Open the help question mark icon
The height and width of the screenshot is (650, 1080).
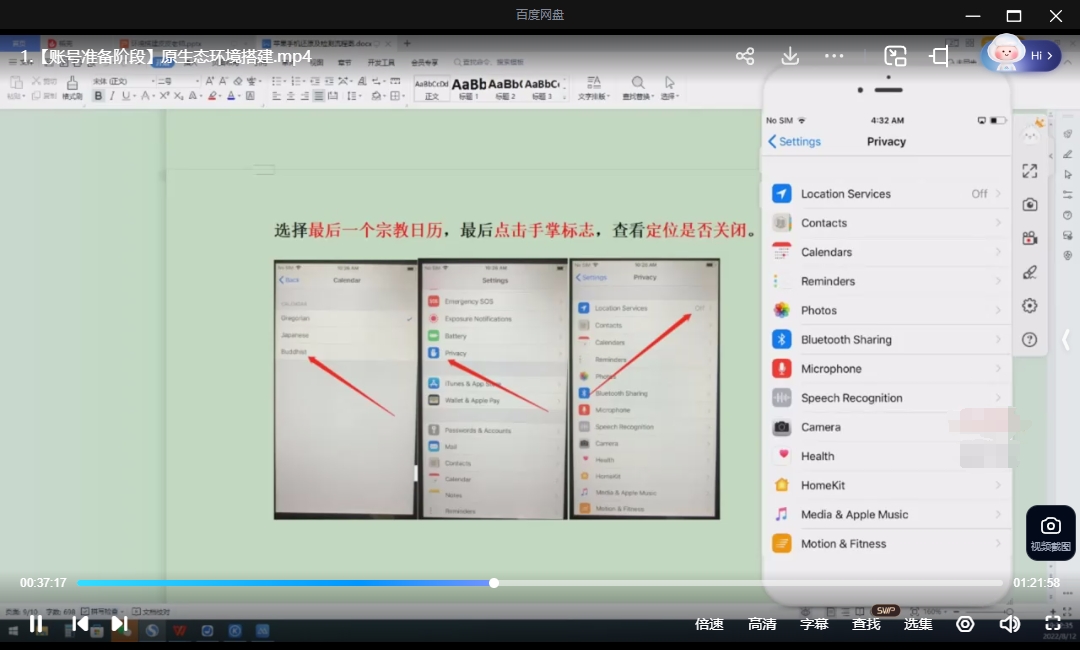[x=1030, y=339]
